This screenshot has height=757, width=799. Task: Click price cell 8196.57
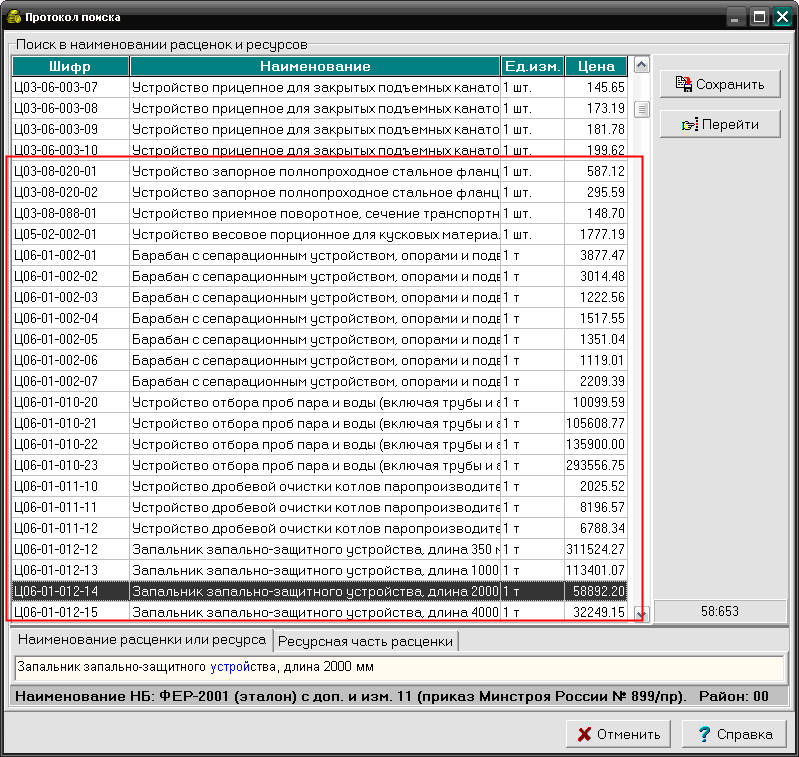tap(596, 507)
